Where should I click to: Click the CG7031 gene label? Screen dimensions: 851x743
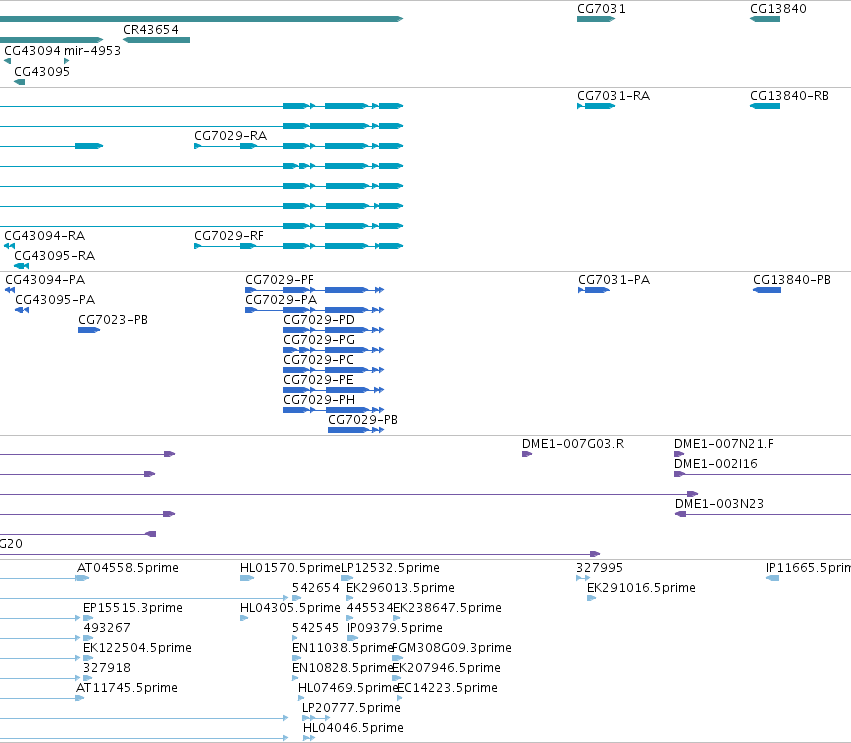[601, 9]
